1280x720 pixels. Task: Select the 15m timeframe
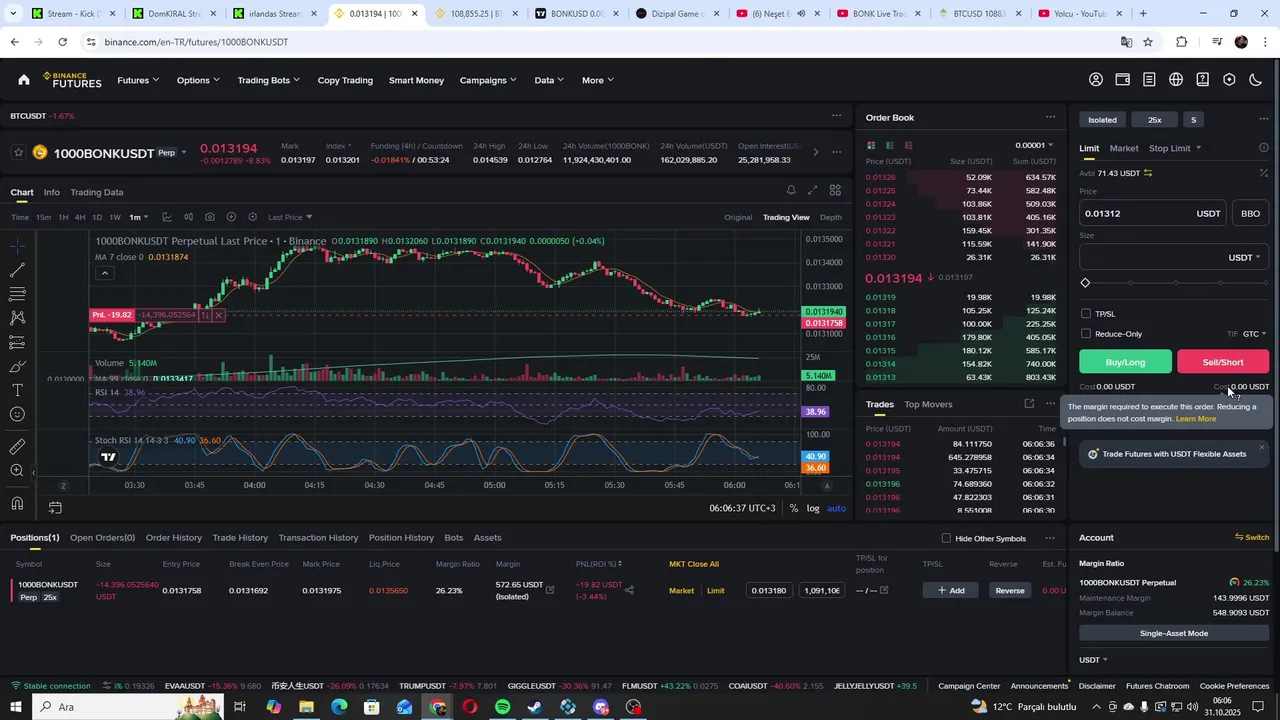(43, 217)
